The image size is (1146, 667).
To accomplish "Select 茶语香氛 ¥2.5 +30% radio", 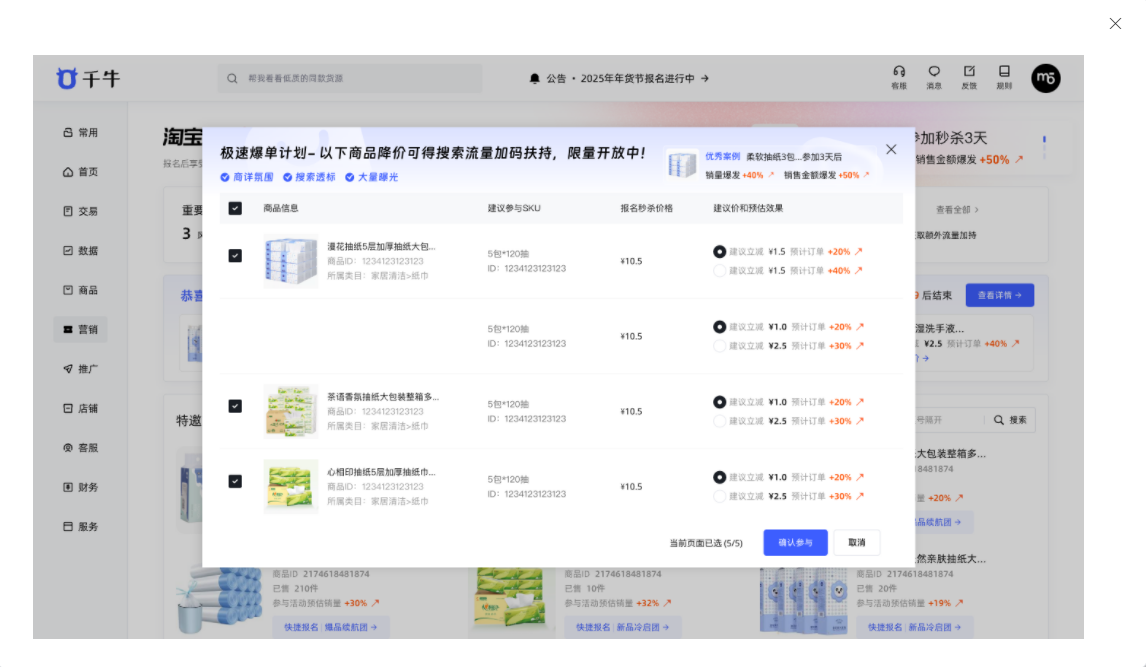I will 719,421.
